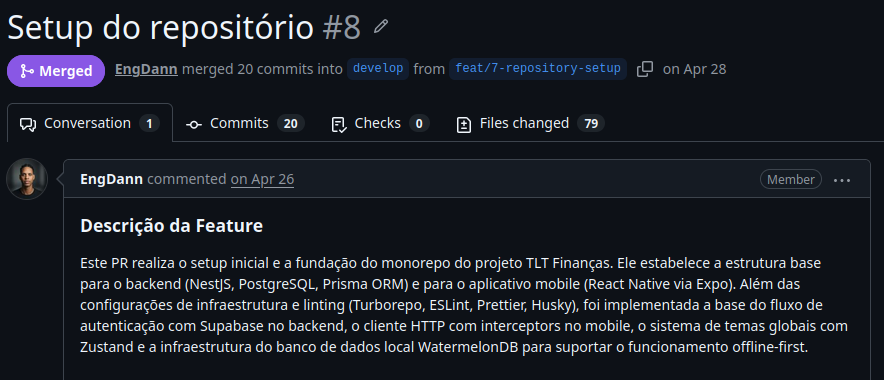Copy the head branch name icon
Viewport: 884px width, 380px height.
644,69
